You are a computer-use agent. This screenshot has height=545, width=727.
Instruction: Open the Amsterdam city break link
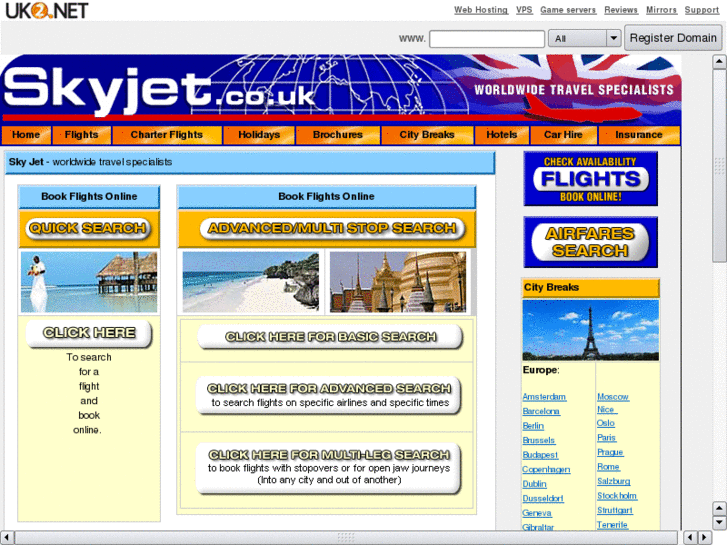(x=544, y=397)
